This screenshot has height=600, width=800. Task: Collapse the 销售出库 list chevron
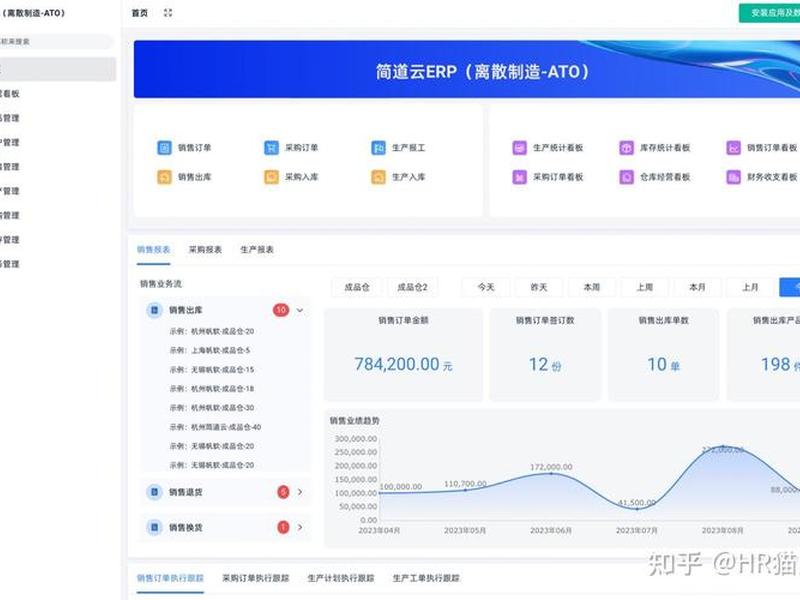(x=300, y=310)
